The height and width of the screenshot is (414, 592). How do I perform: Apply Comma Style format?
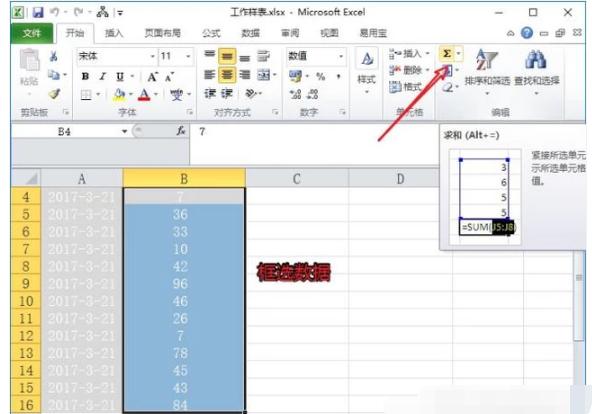click(x=338, y=77)
